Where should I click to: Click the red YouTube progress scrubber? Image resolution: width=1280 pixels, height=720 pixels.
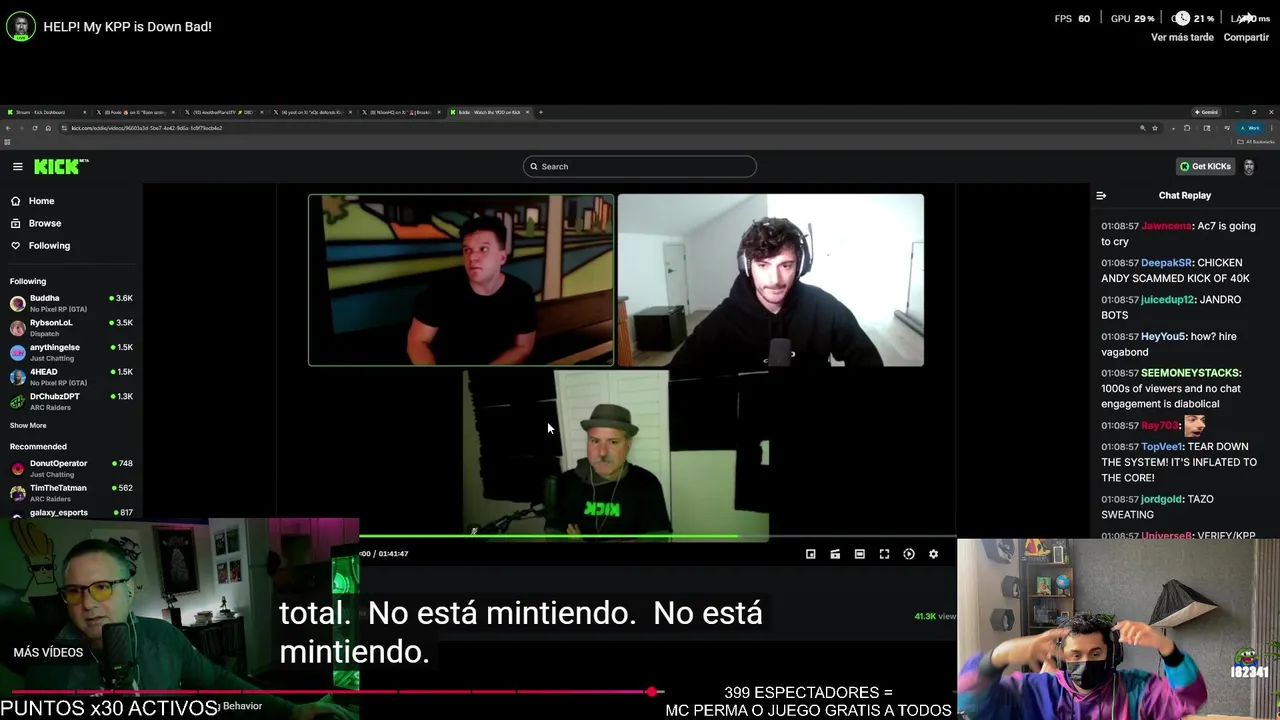point(652,692)
